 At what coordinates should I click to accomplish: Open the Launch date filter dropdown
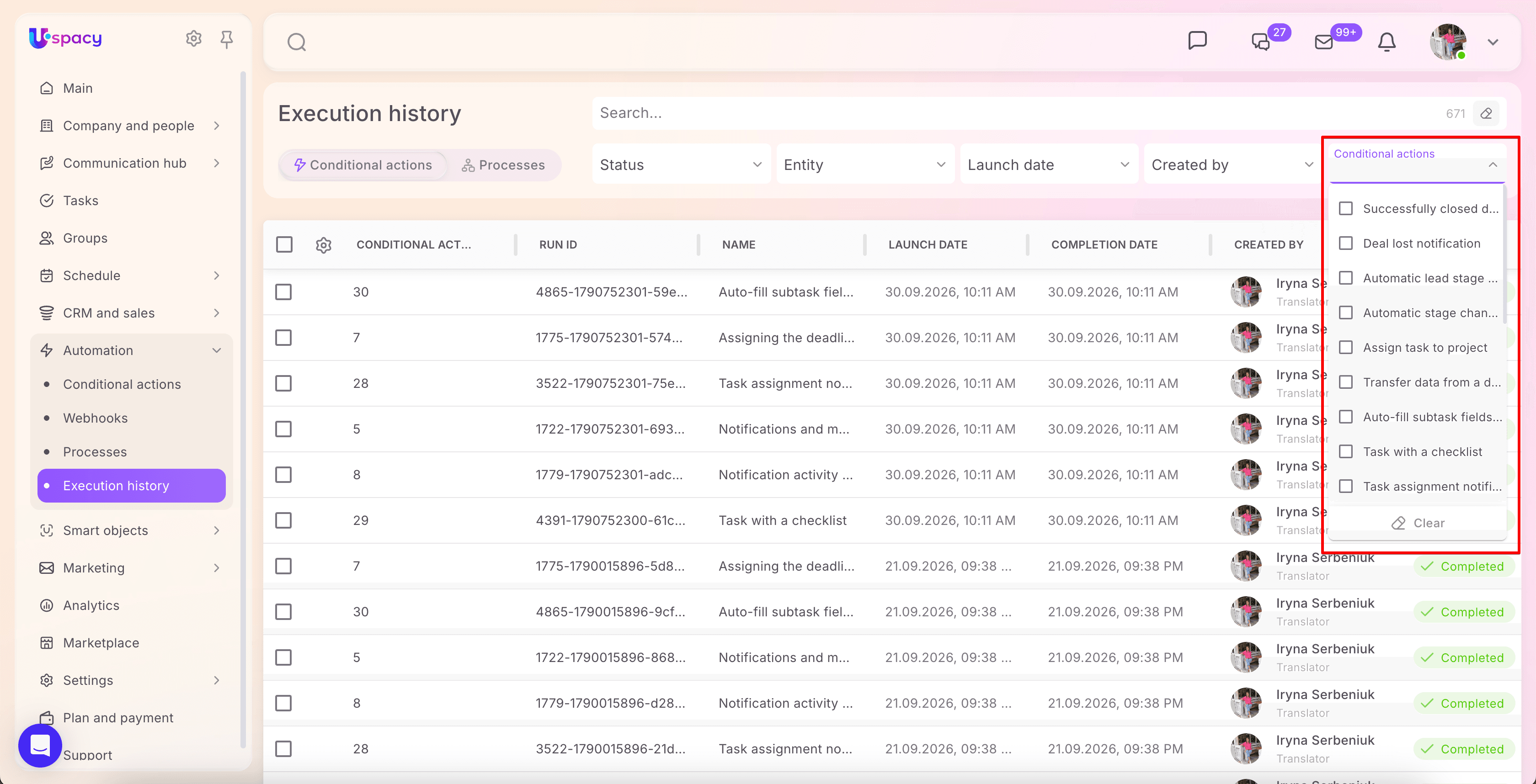1049,164
